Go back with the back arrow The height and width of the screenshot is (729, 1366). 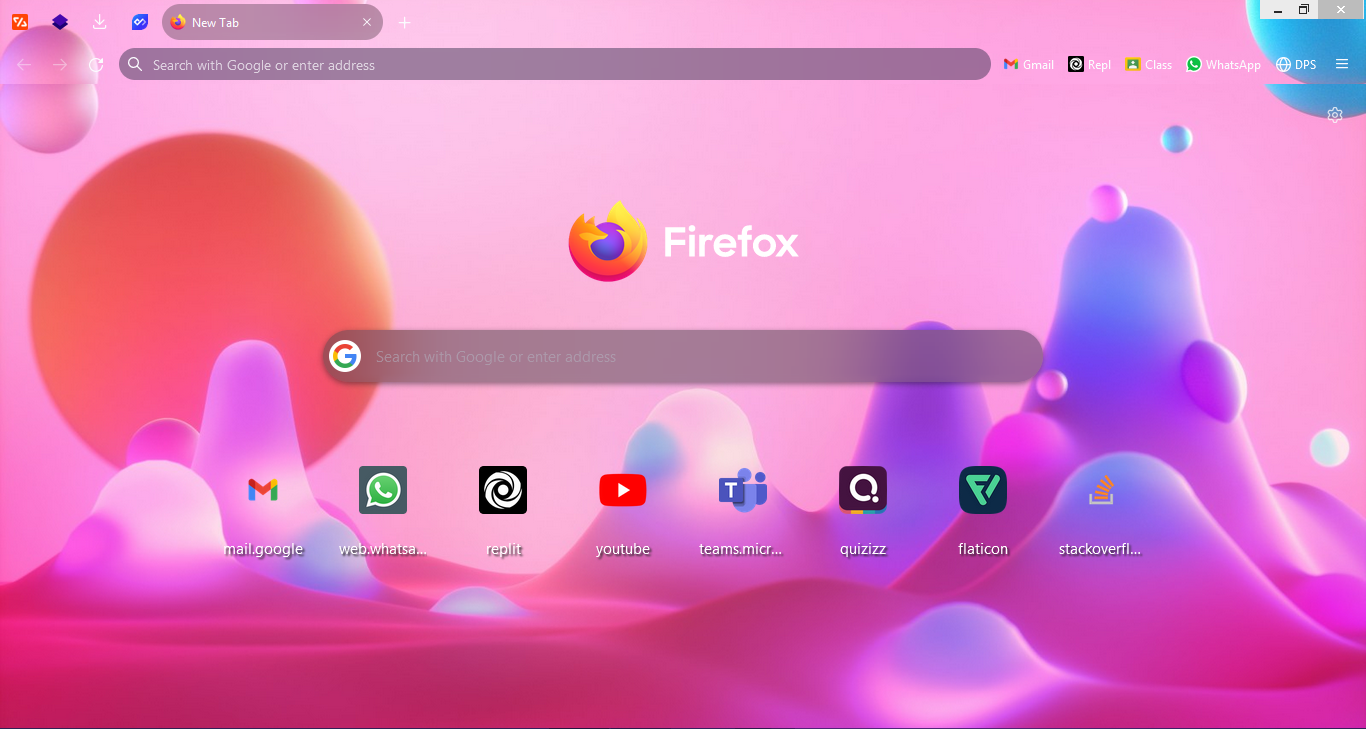[24, 65]
